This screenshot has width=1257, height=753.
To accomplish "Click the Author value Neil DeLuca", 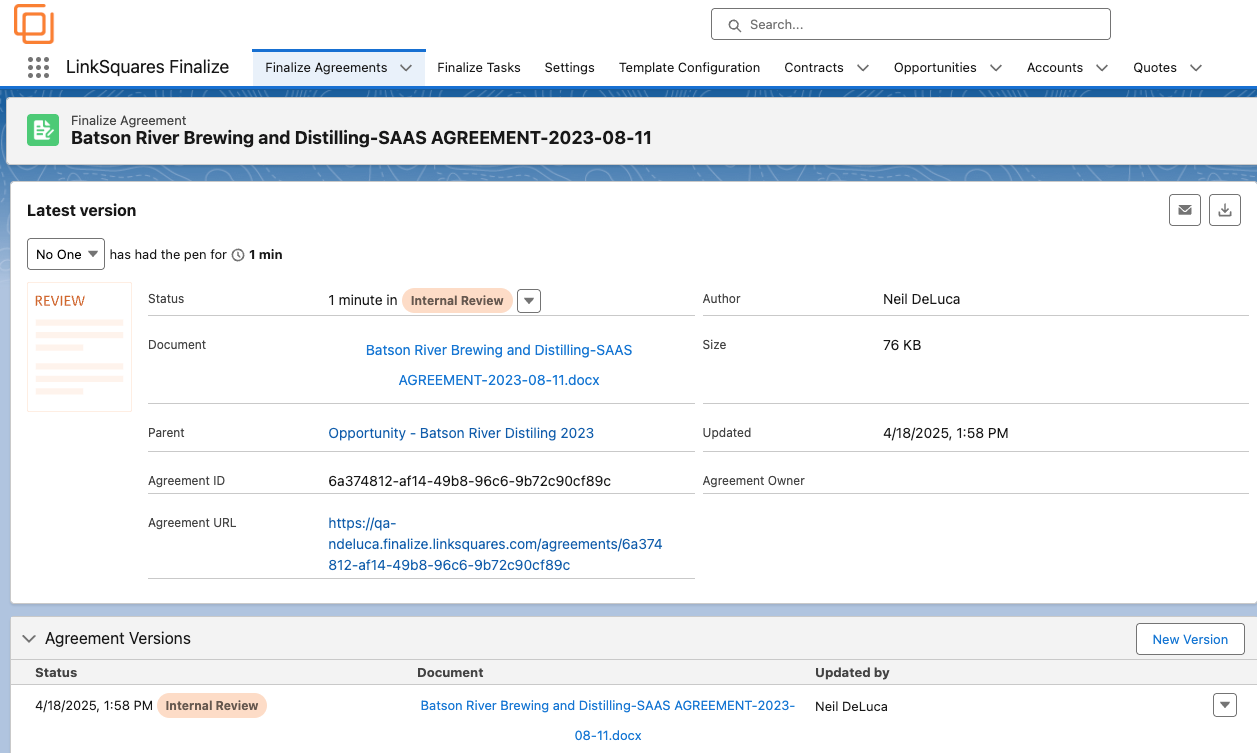I will tap(921, 299).
